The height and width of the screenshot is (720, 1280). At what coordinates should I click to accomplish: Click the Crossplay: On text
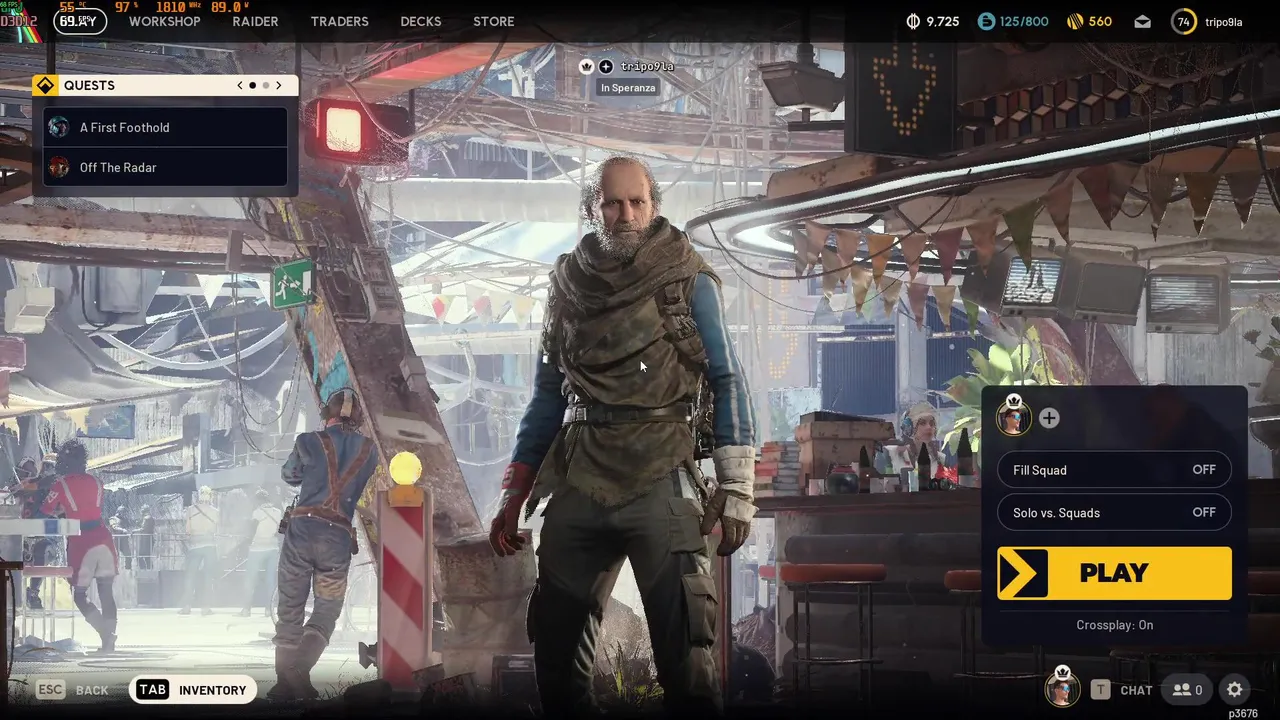pyautogui.click(x=1114, y=625)
